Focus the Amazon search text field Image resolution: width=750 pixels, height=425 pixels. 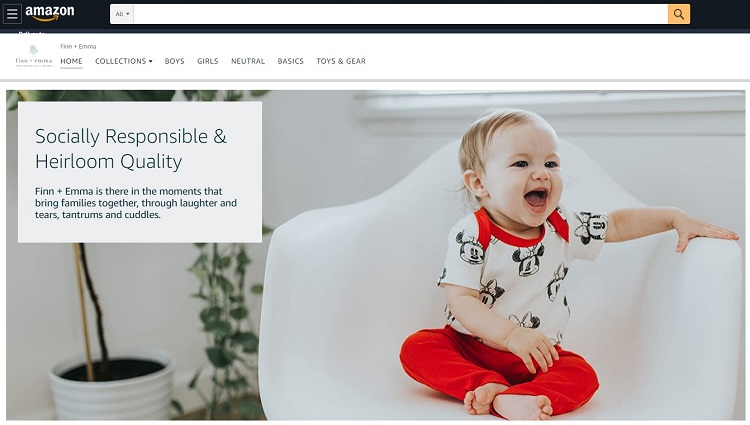pos(400,14)
